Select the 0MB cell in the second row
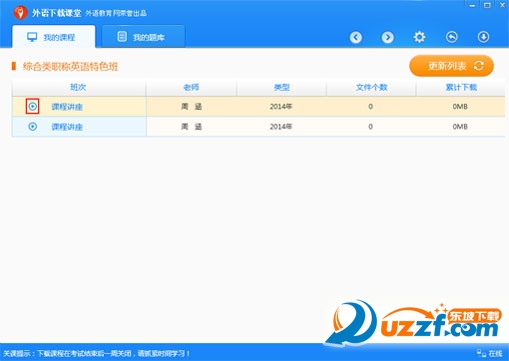The image size is (509, 361). (x=460, y=127)
